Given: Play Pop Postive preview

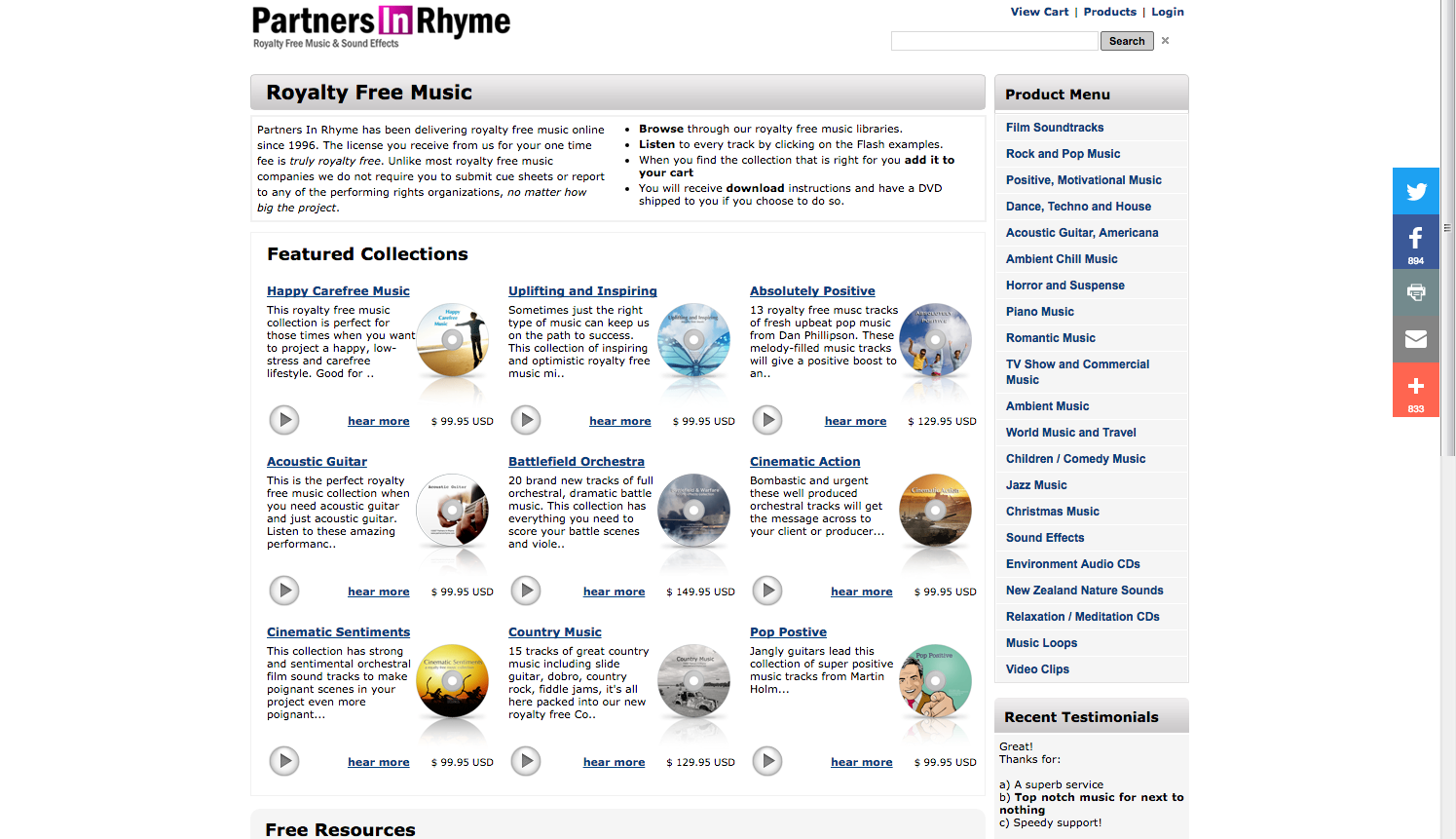Looking at the screenshot, I should click(767, 761).
